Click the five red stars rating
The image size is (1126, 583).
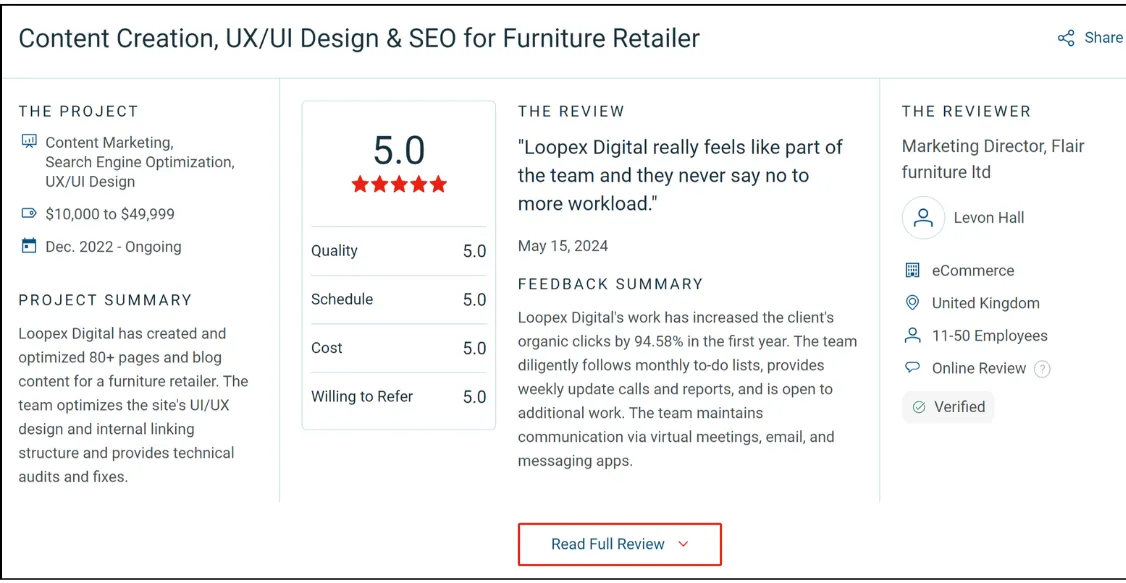pos(399,185)
